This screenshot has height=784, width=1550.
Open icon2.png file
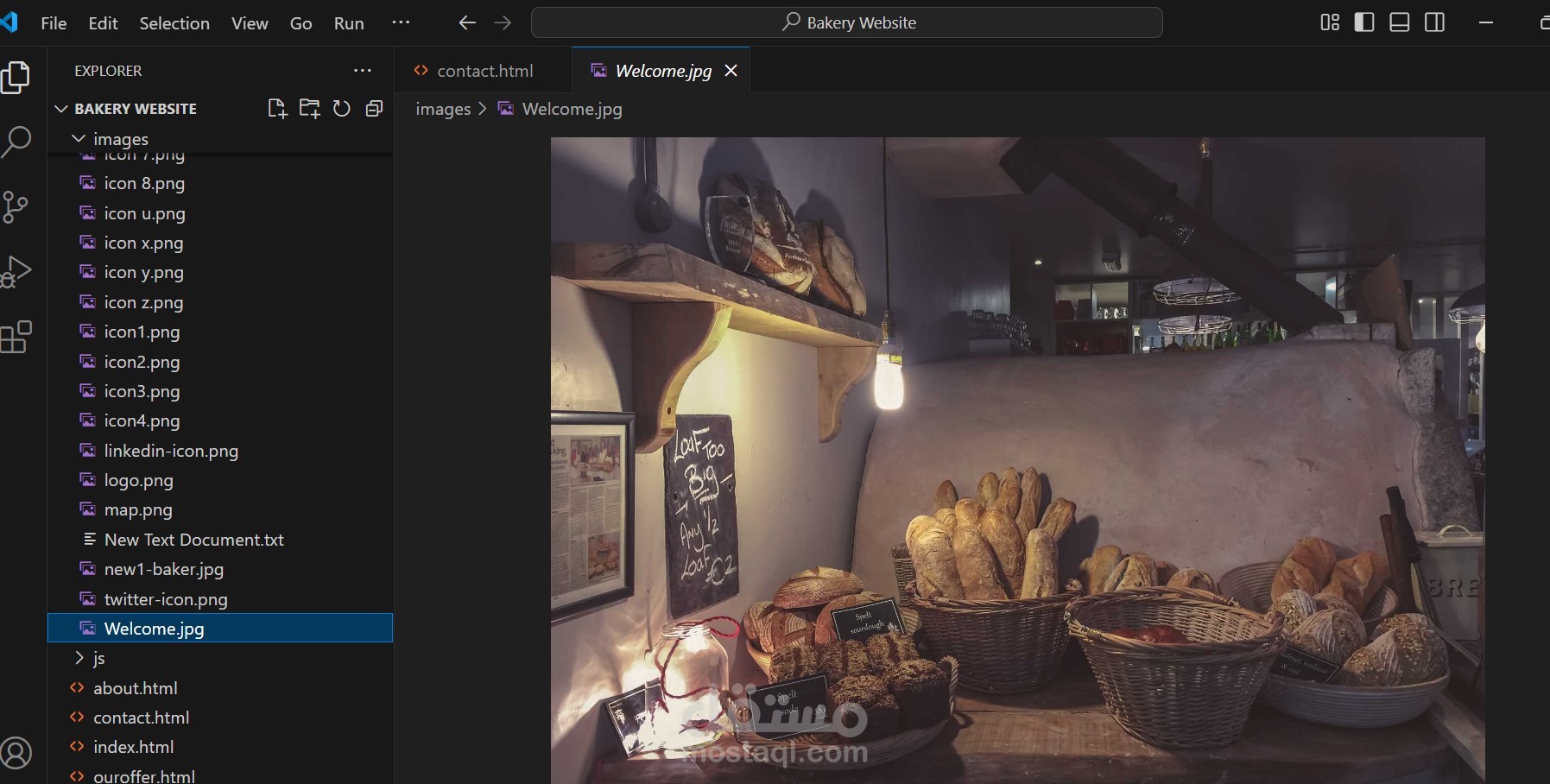220,362
